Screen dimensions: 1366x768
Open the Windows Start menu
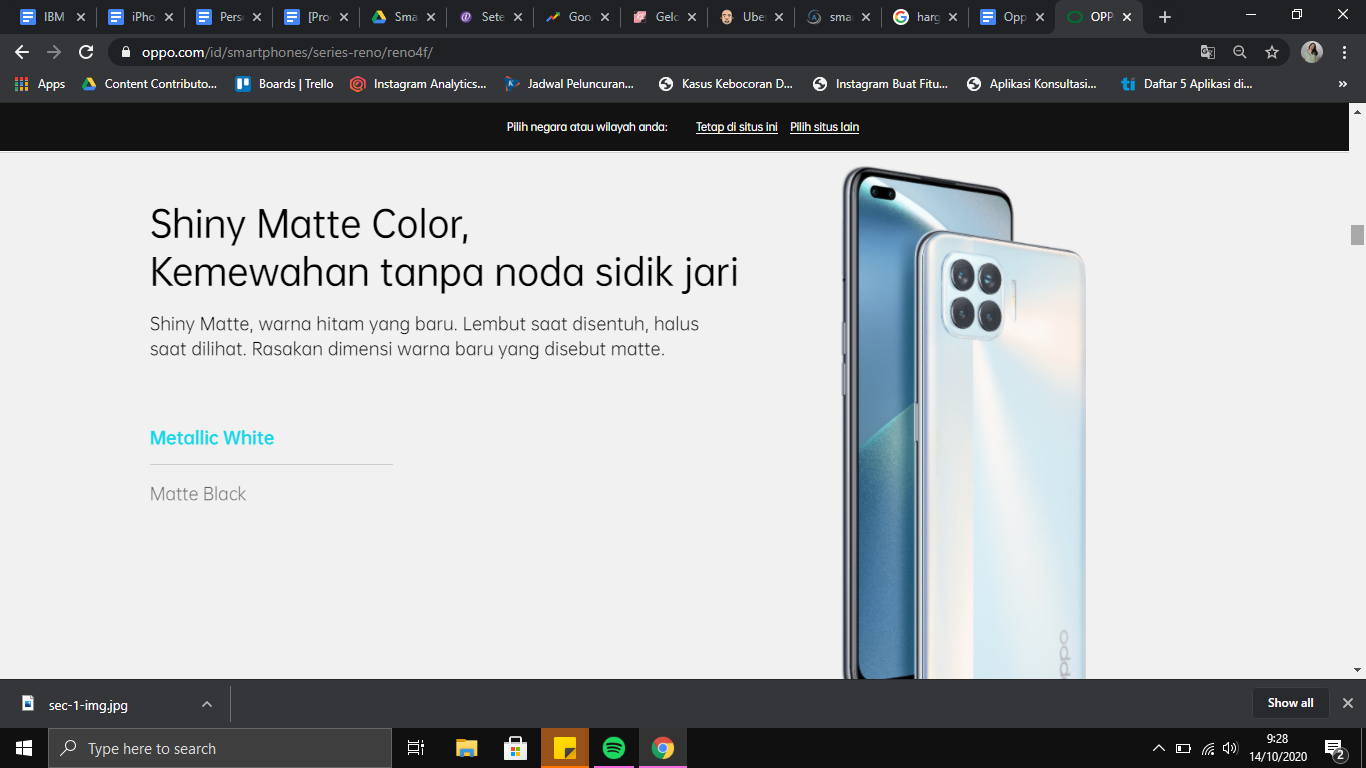tap(24, 748)
